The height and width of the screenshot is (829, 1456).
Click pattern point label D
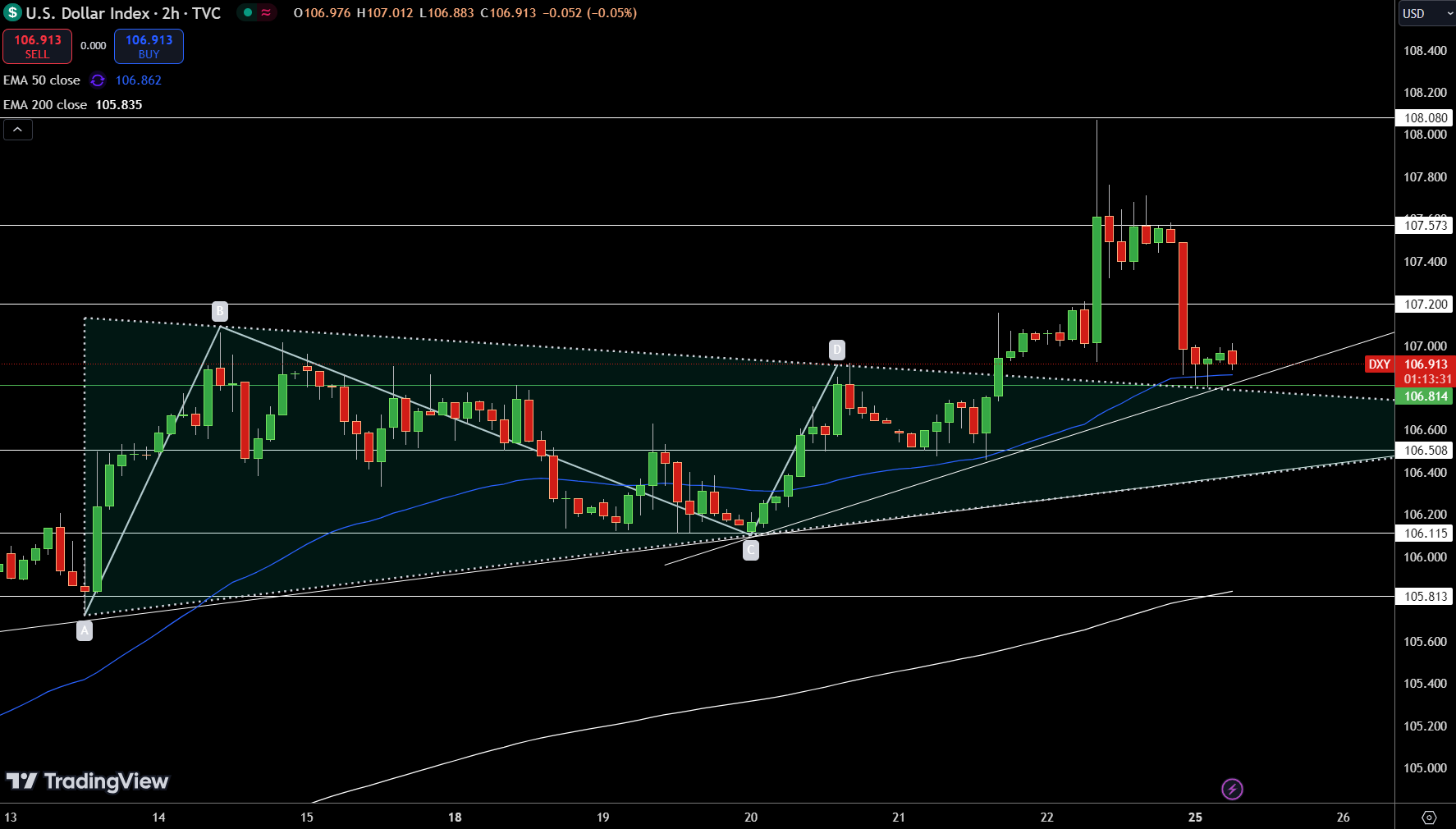coord(837,350)
